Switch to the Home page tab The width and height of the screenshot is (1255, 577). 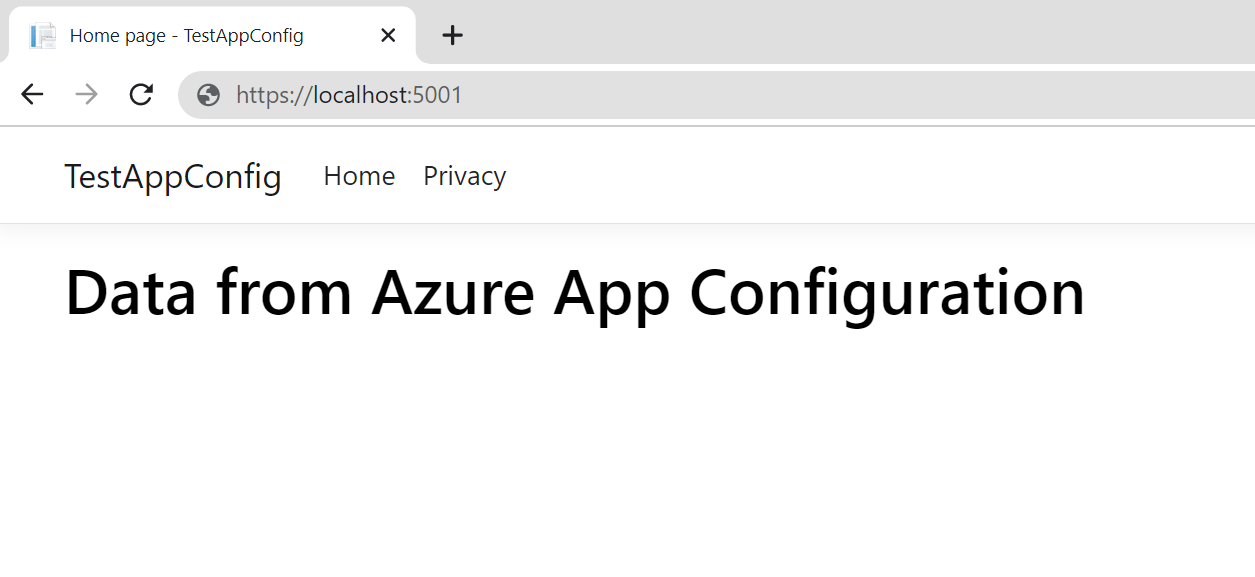(x=185, y=35)
